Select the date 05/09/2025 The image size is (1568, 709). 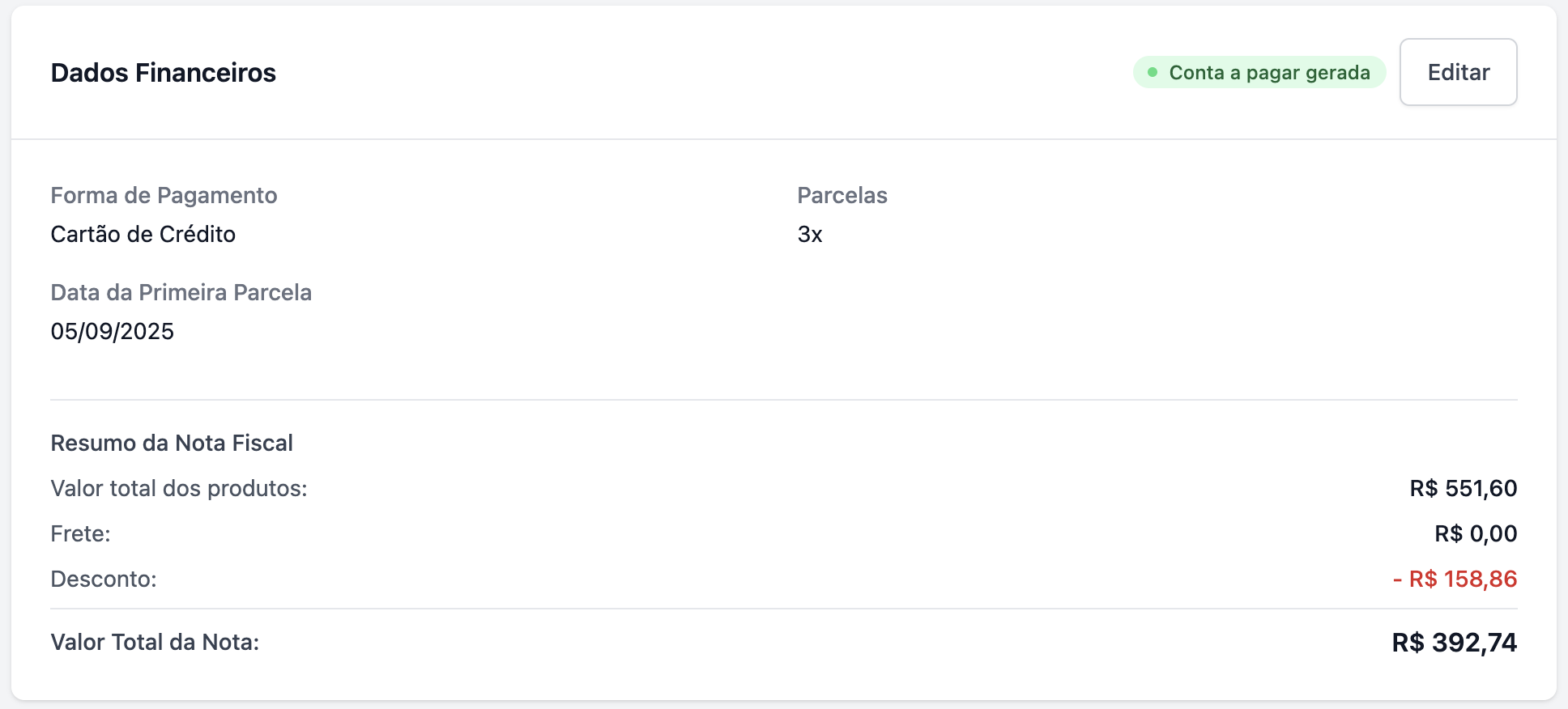[113, 331]
